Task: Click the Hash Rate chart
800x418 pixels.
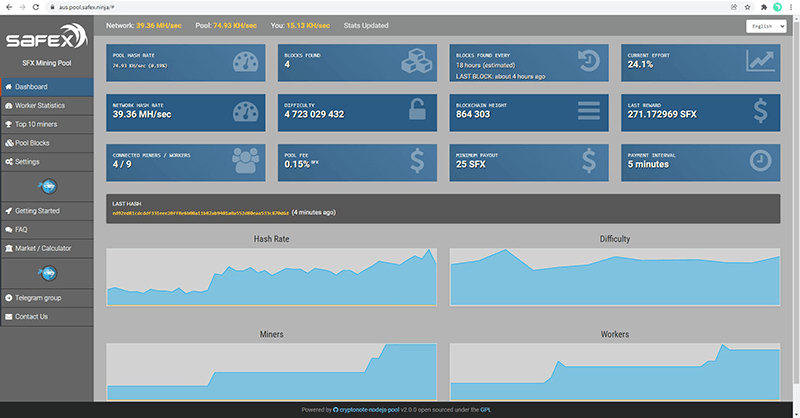Action: click(271, 277)
